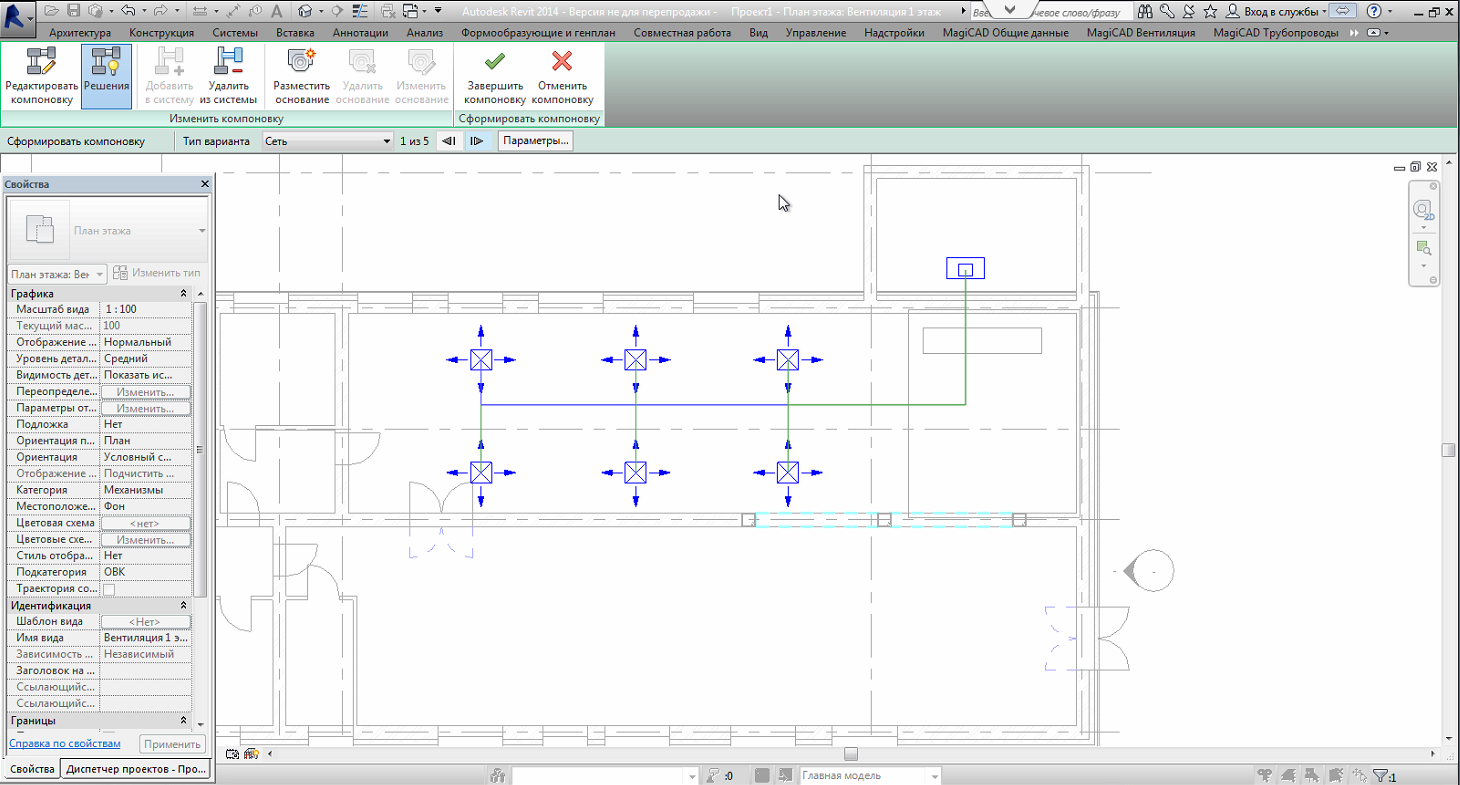Image resolution: width=1460 pixels, height=785 pixels.
Task: Click the Redo arrow icon
Action: [162, 11]
